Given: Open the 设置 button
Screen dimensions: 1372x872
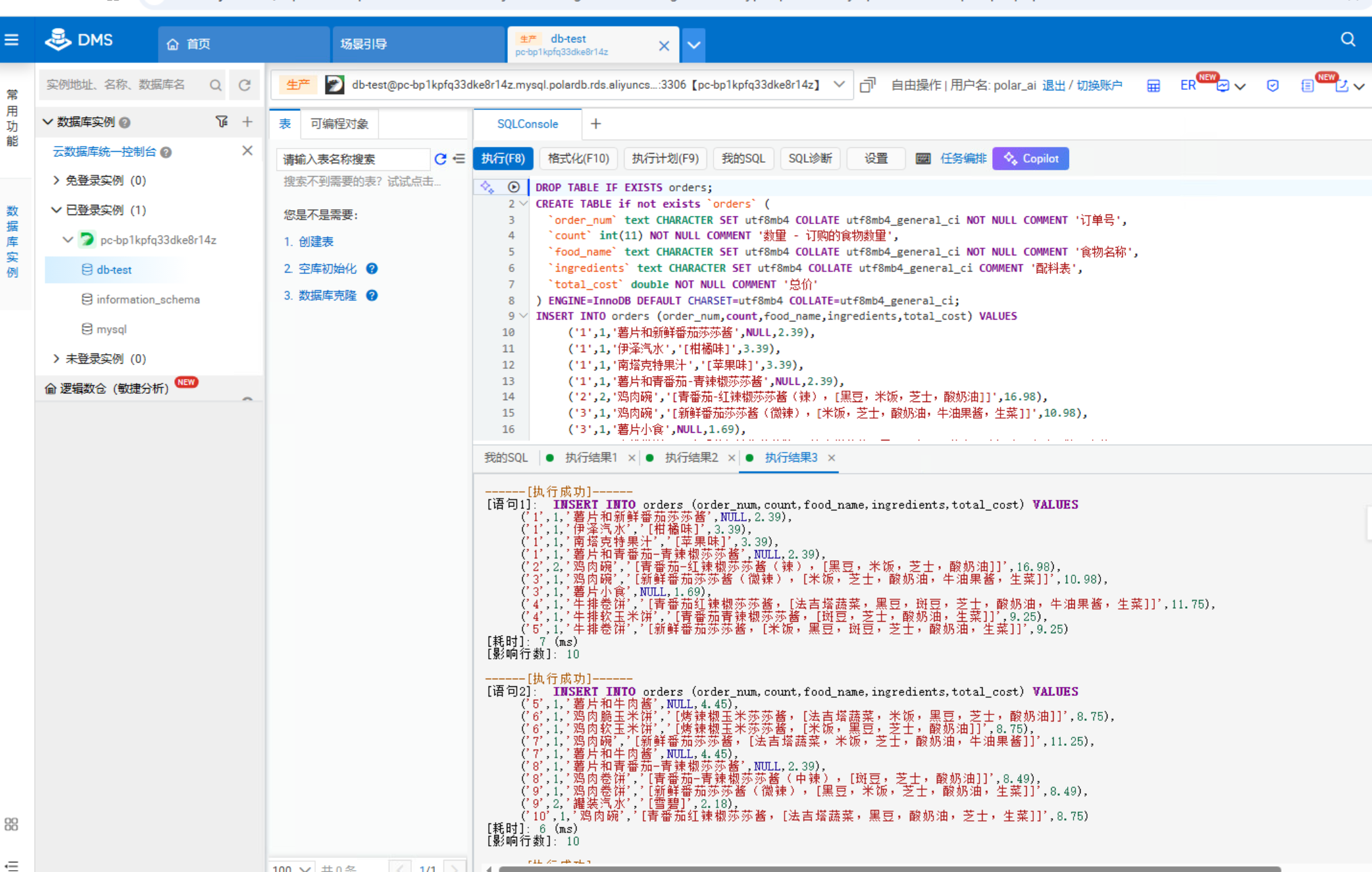Looking at the screenshot, I should point(876,159).
